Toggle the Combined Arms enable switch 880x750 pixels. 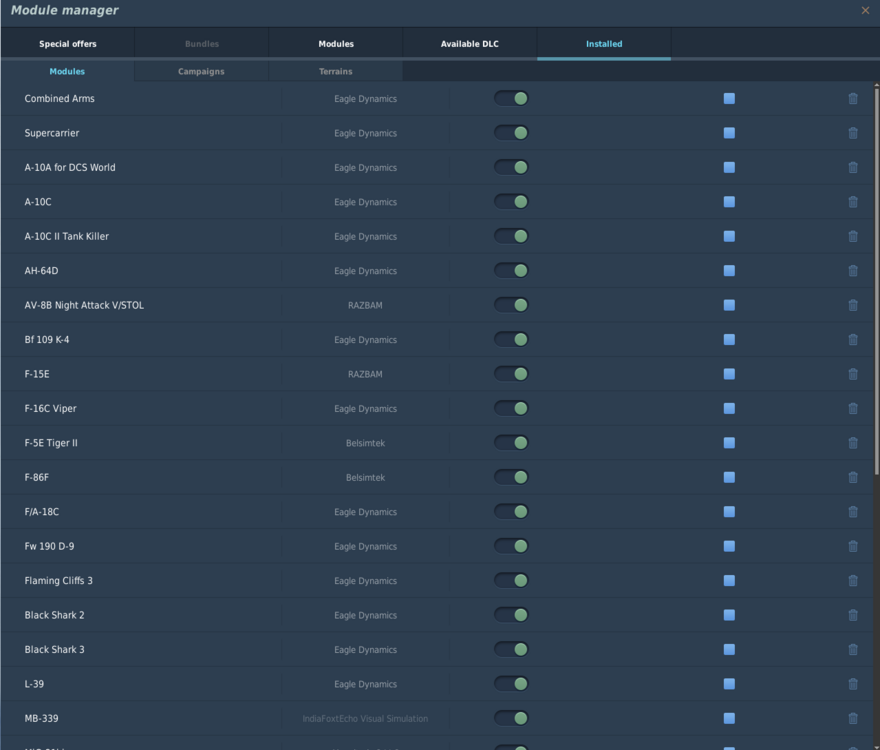[511, 98]
